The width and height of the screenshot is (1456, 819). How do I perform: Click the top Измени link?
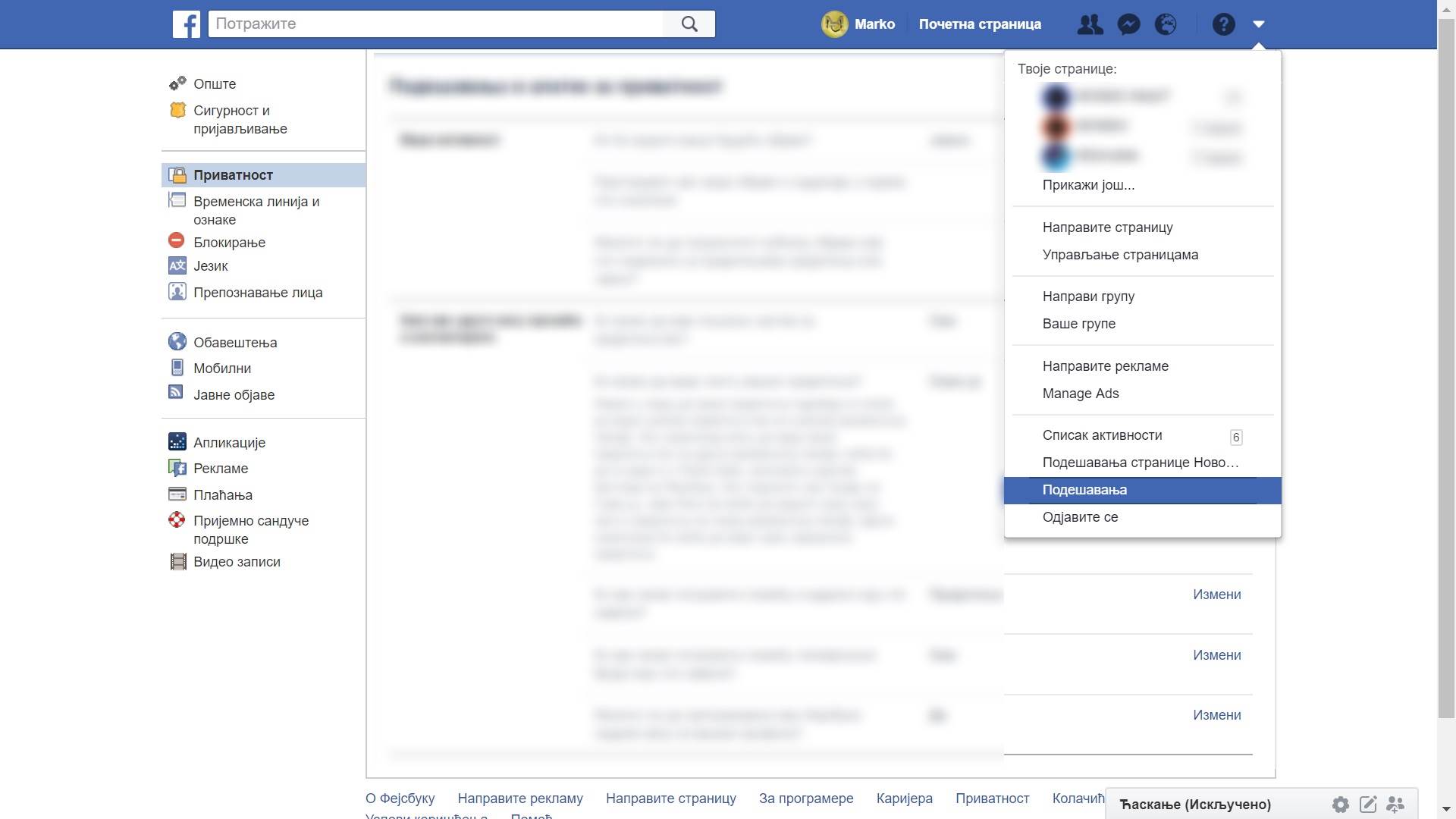(x=1217, y=595)
